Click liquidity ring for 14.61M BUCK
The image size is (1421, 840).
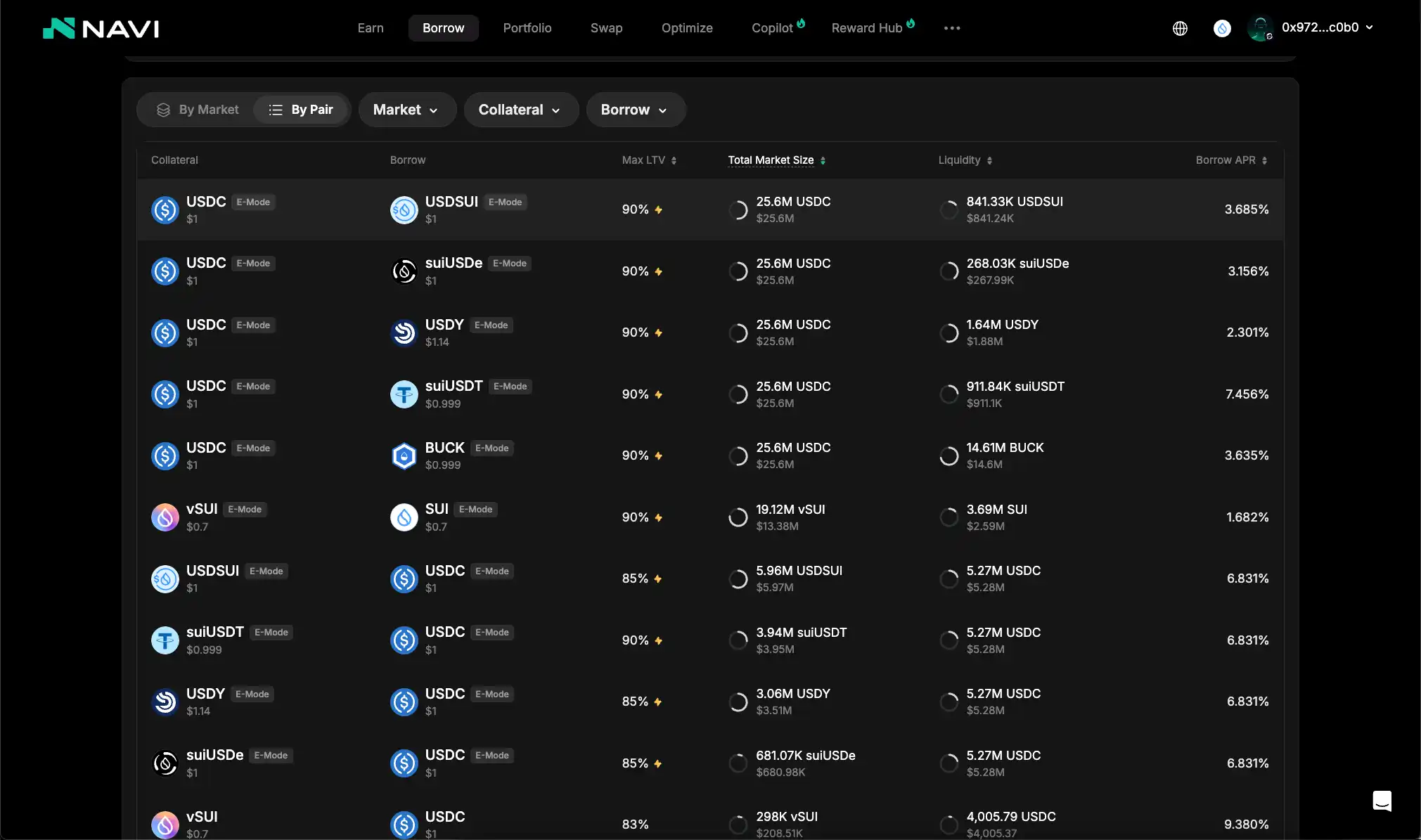click(949, 455)
